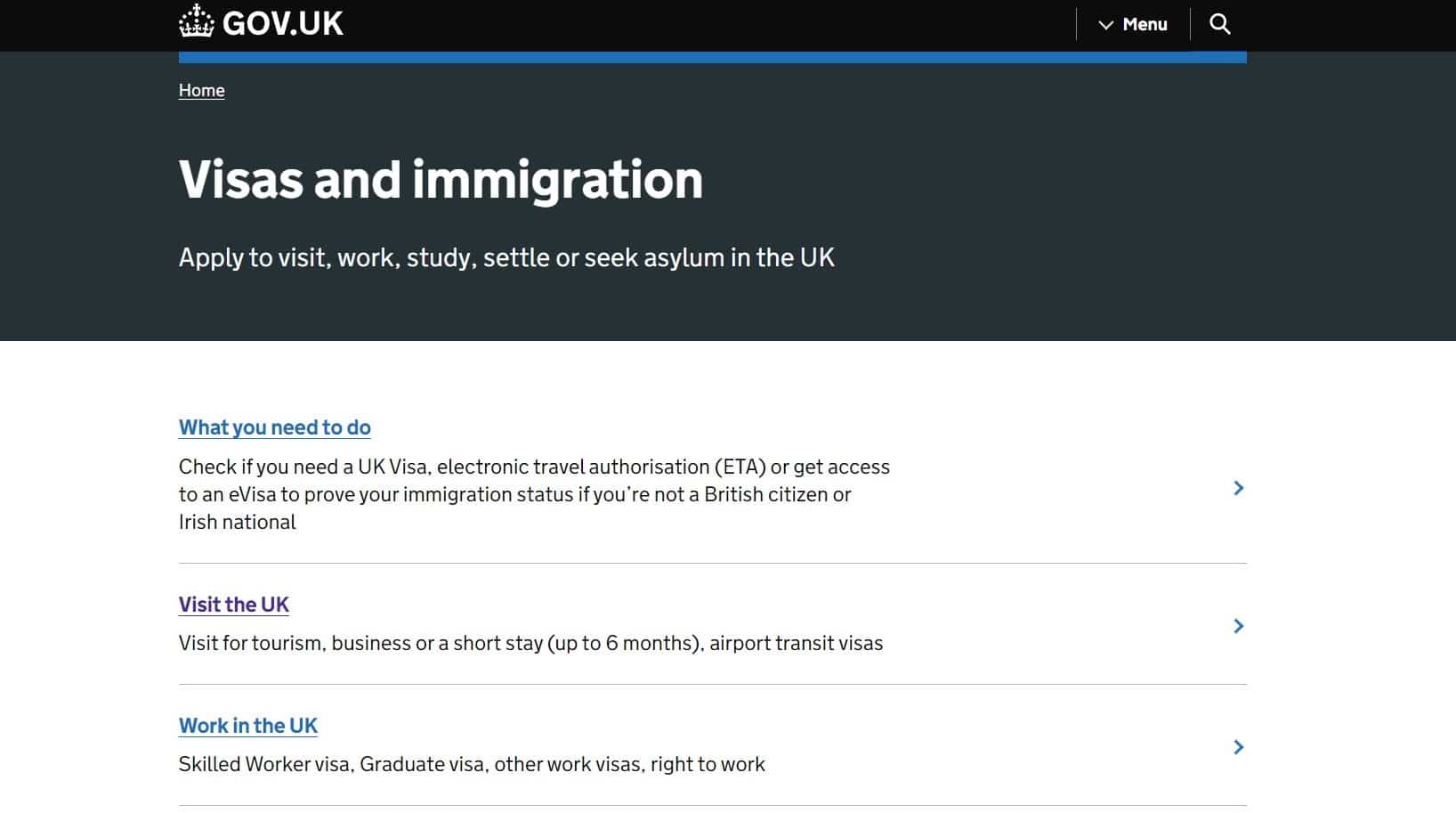Click the Check if you need a UK Visa description
The image size is (1456, 813).
[x=534, y=494]
